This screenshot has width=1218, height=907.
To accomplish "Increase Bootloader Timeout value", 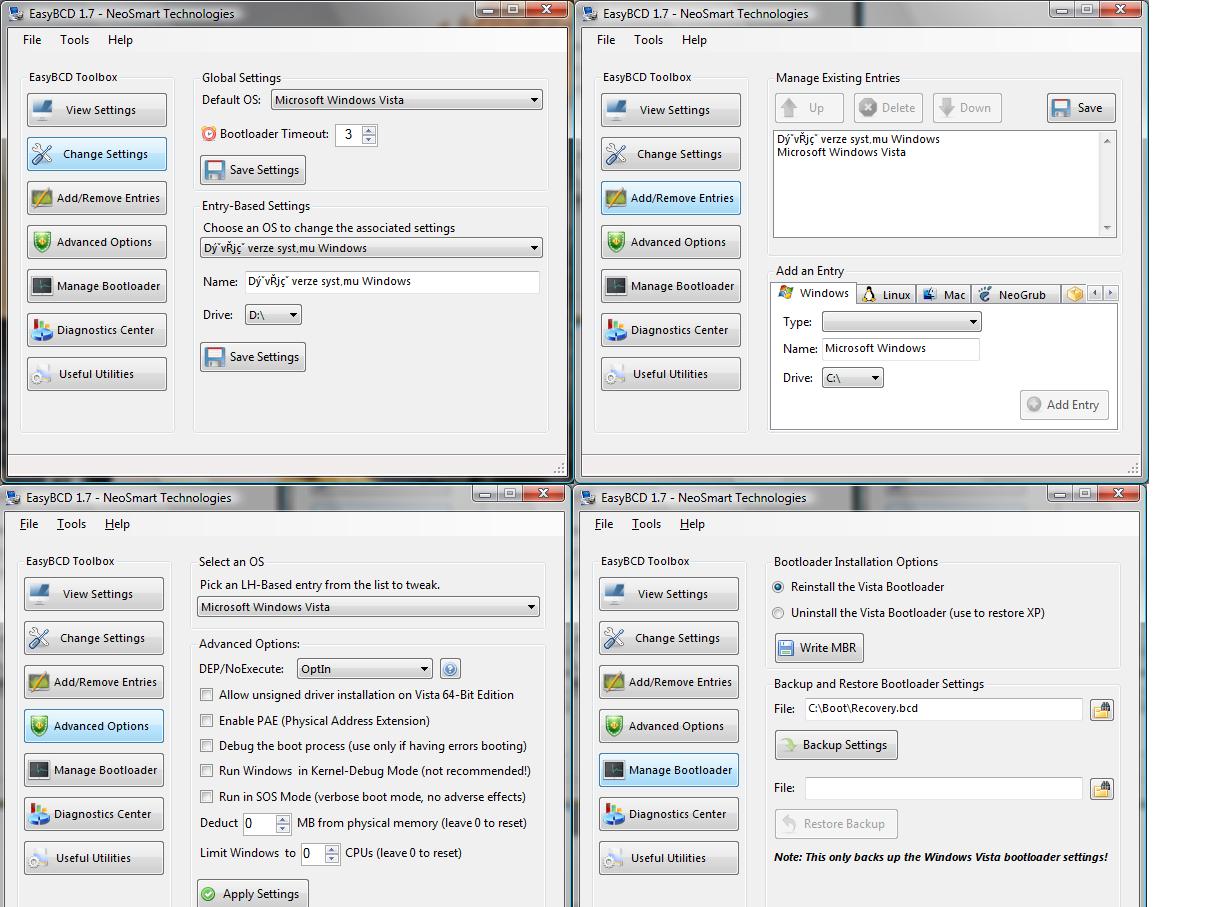I will click(x=369, y=130).
